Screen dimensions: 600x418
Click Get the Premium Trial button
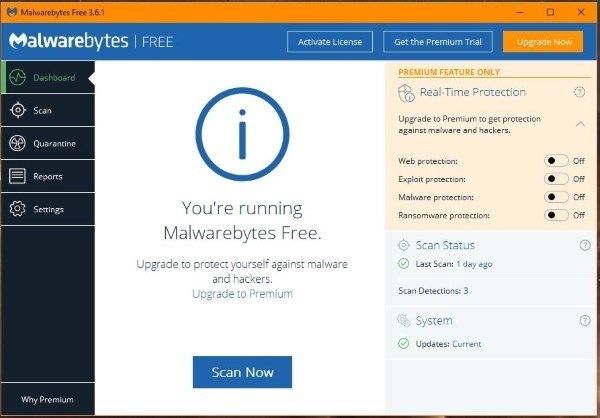click(x=438, y=41)
